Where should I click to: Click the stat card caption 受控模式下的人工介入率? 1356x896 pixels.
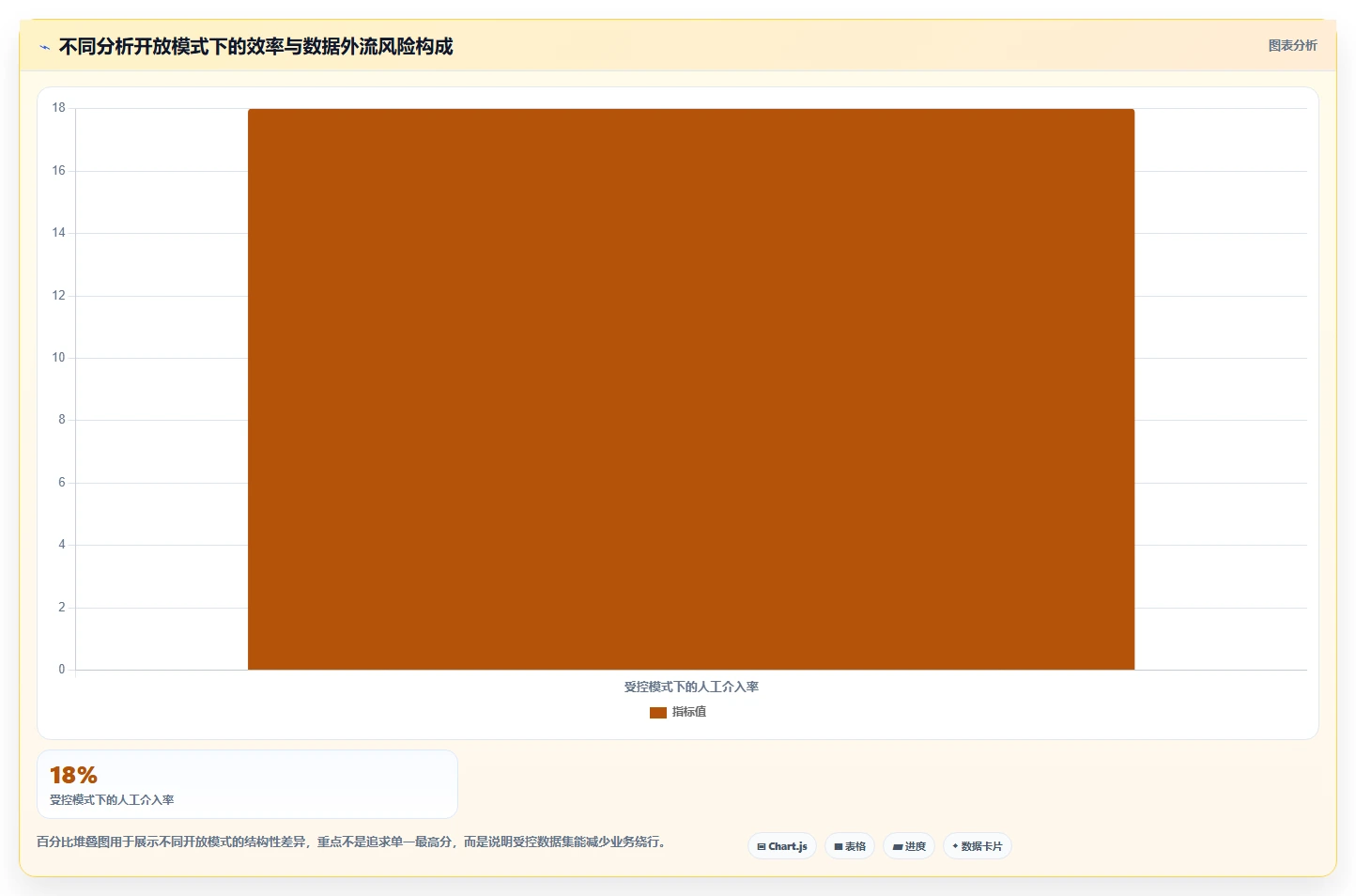112,800
